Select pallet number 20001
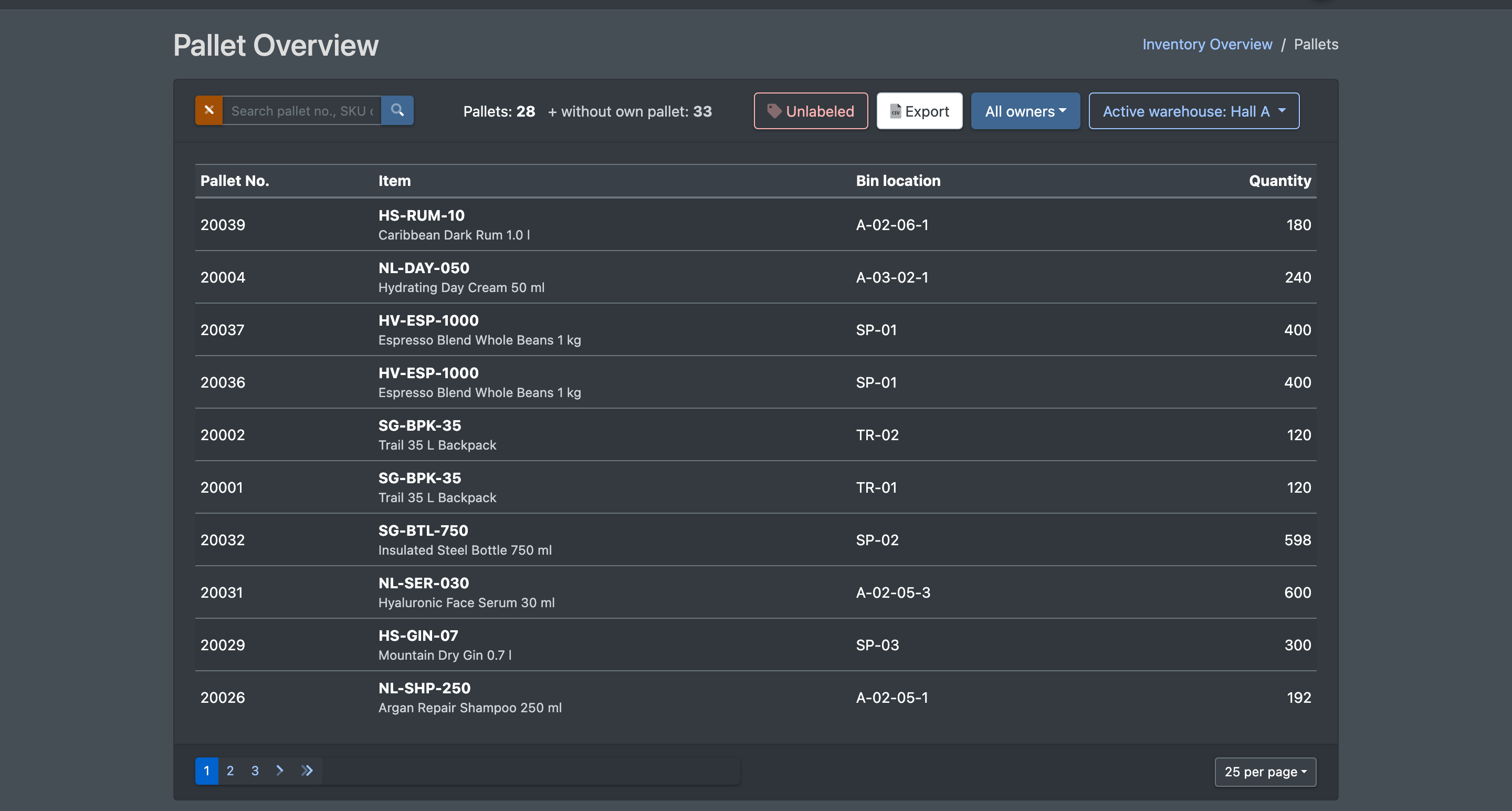The height and width of the screenshot is (811, 1512). pos(222,487)
